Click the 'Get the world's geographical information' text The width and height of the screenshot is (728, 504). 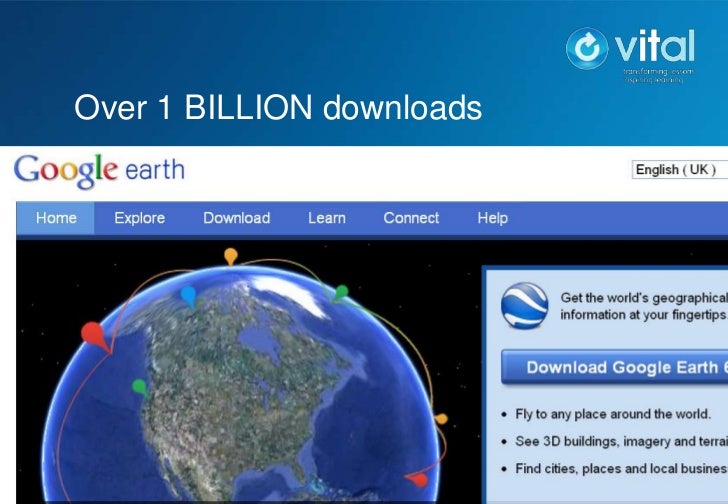(x=644, y=306)
